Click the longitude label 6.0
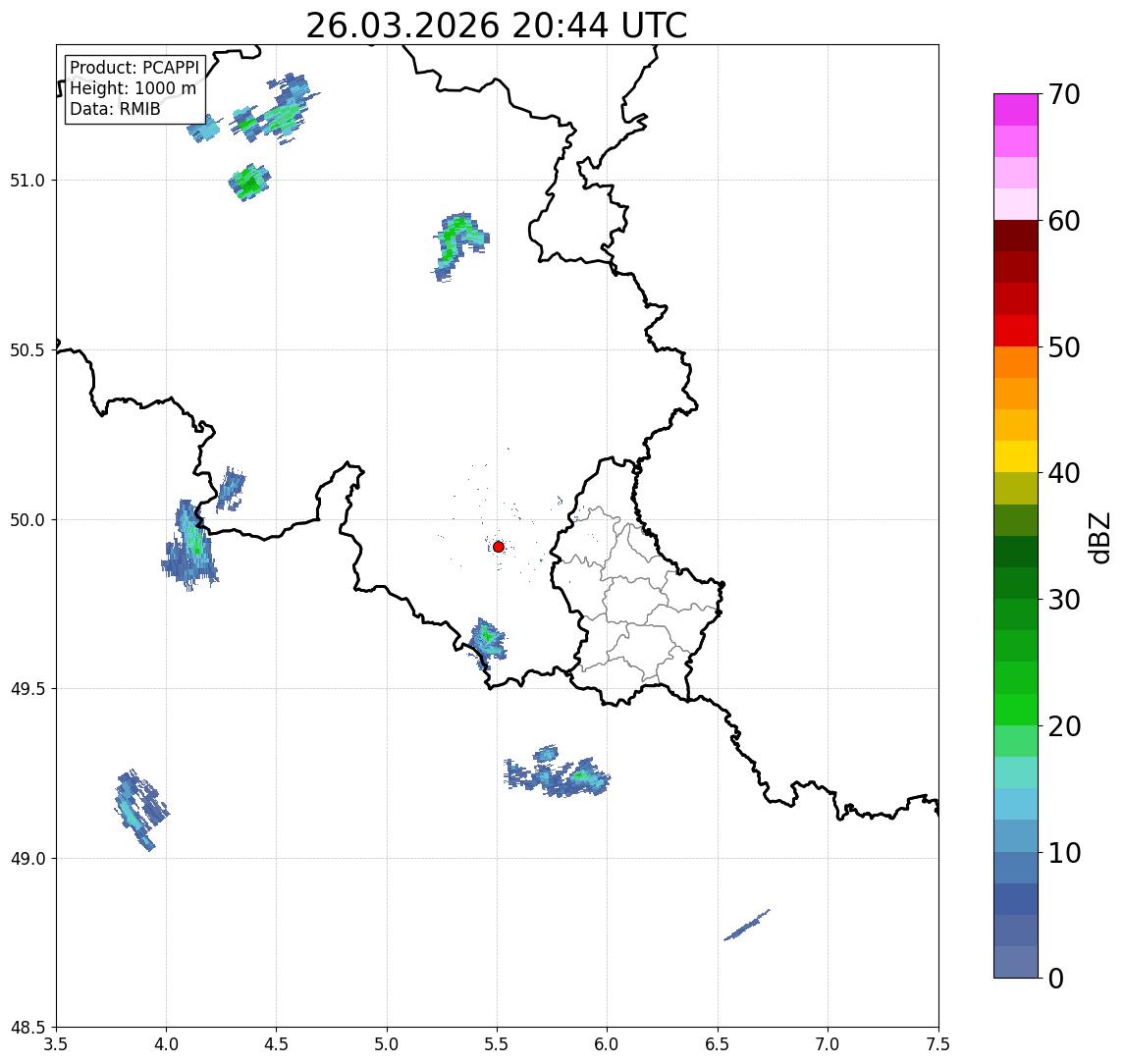This screenshot has width=1124, height=1064. coord(608,1044)
